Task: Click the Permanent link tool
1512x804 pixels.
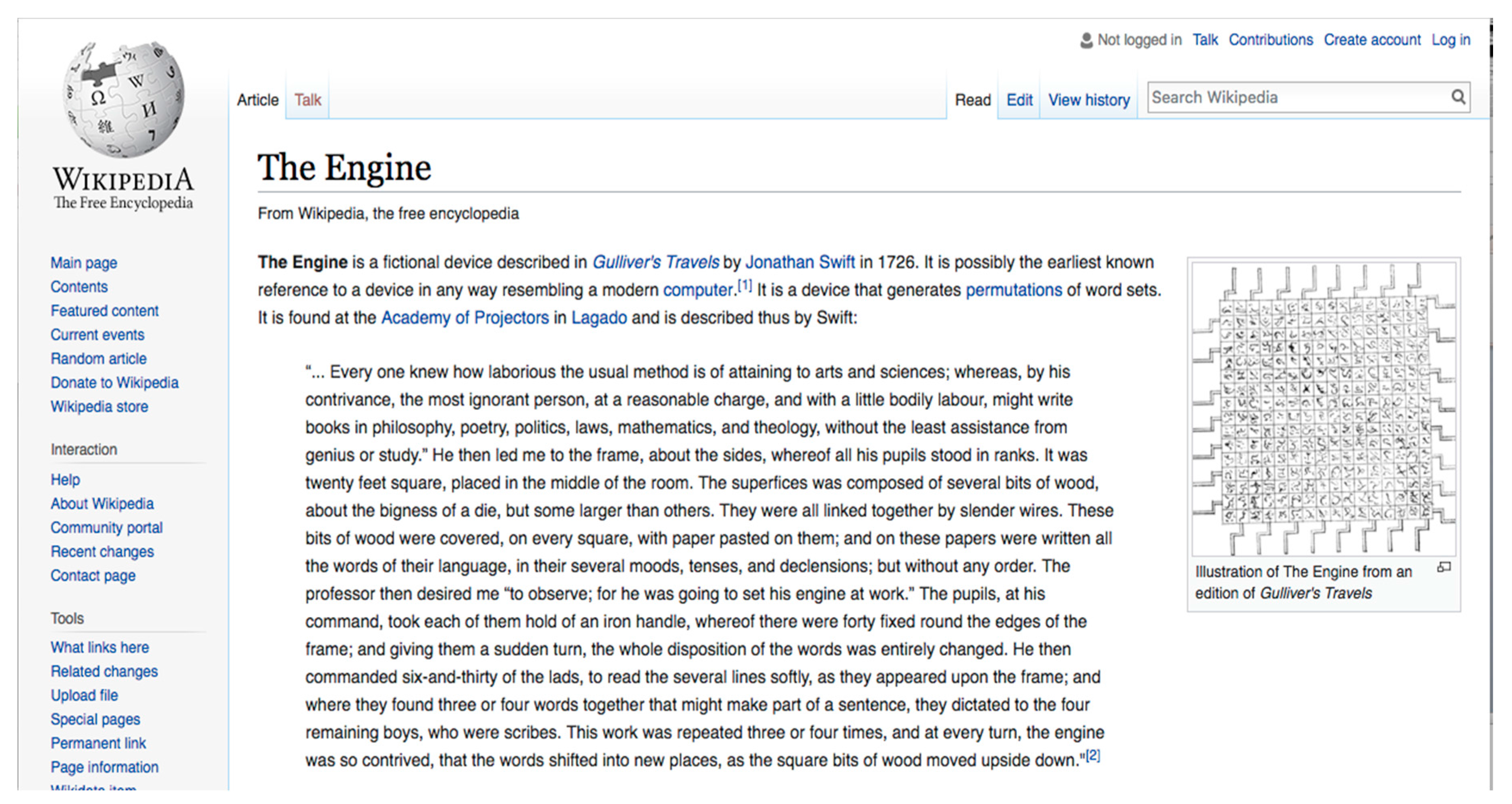Action: (x=98, y=744)
